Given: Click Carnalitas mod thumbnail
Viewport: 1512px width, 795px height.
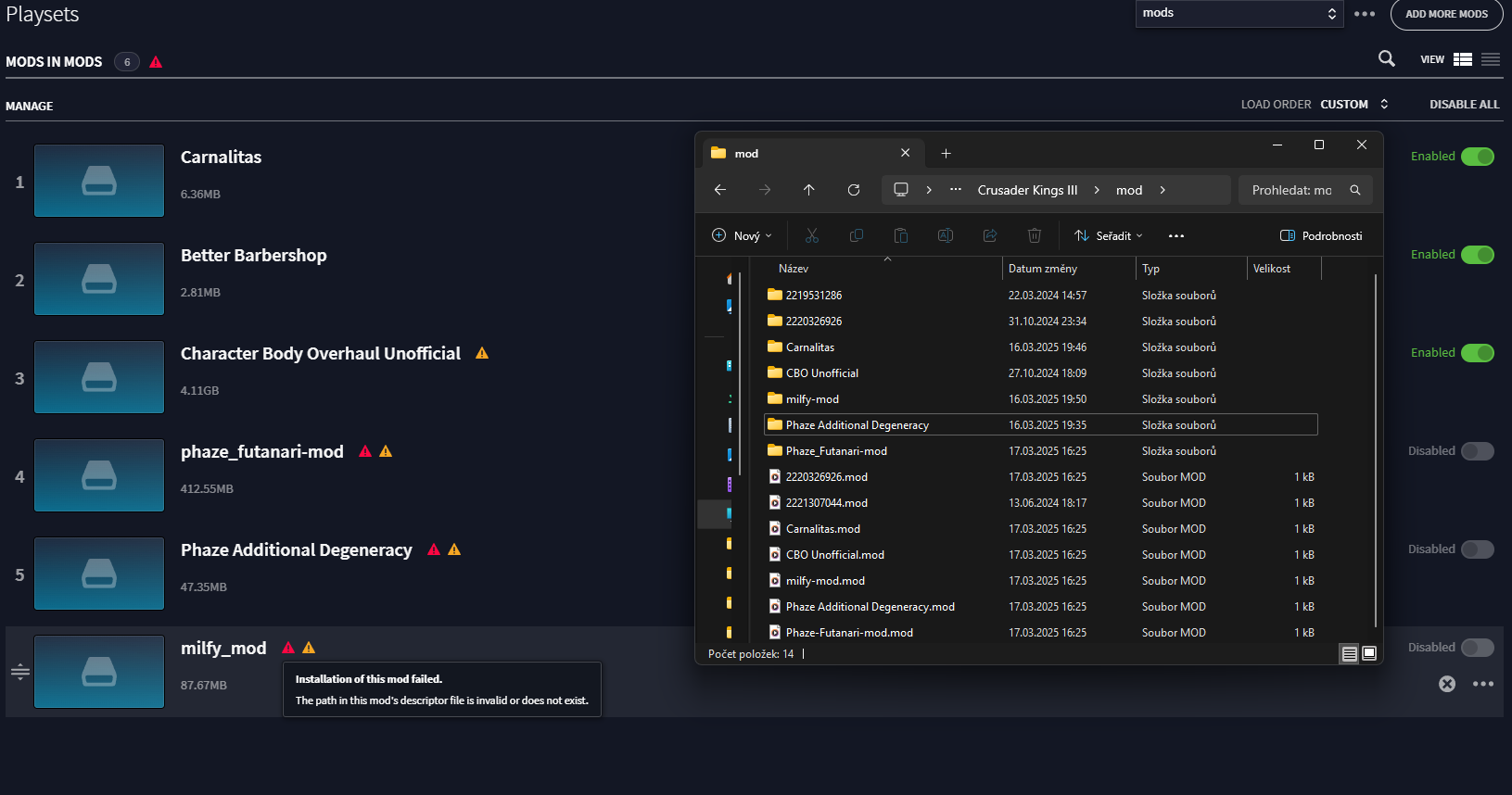Looking at the screenshot, I should click(99, 181).
